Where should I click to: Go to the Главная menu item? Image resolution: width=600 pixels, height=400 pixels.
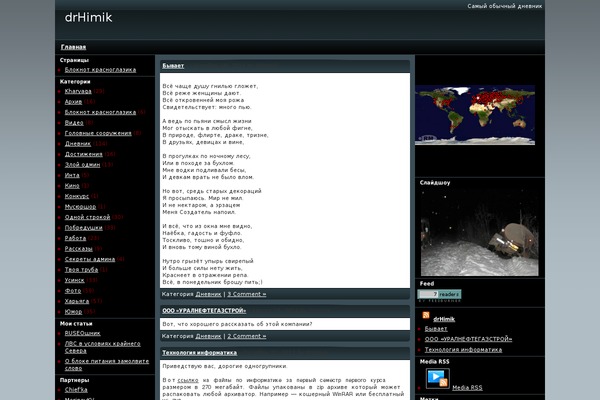tap(73, 47)
